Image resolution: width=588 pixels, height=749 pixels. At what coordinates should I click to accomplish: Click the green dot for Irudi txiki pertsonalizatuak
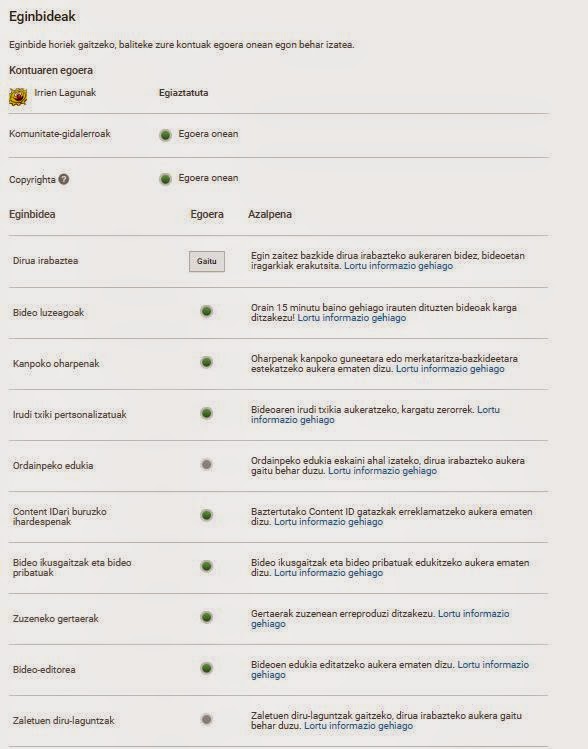tap(206, 413)
